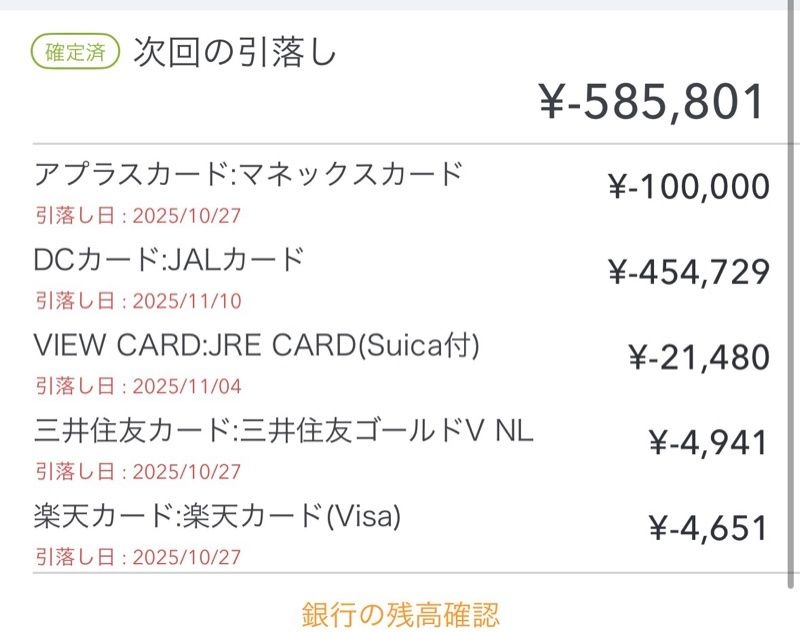
Task: Tap the 三井住友カード 2025/10/27 withdrawal date
Action: pyautogui.click(x=139, y=471)
